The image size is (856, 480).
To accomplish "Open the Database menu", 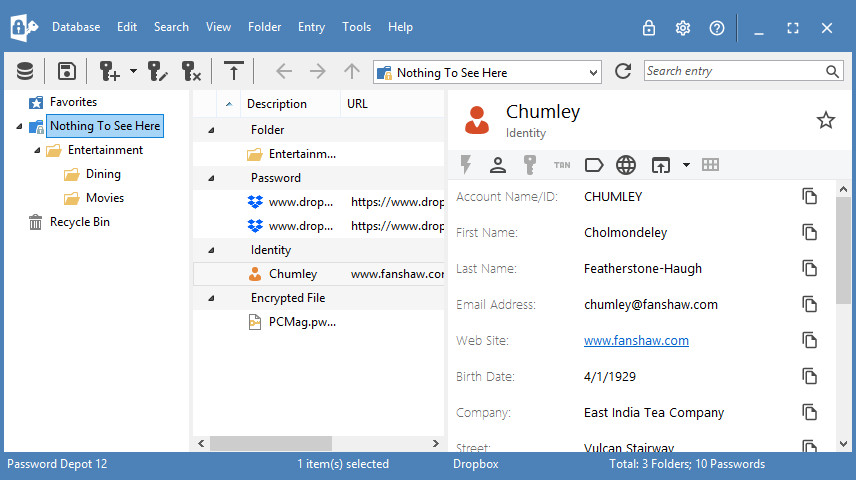I will tap(76, 27).
